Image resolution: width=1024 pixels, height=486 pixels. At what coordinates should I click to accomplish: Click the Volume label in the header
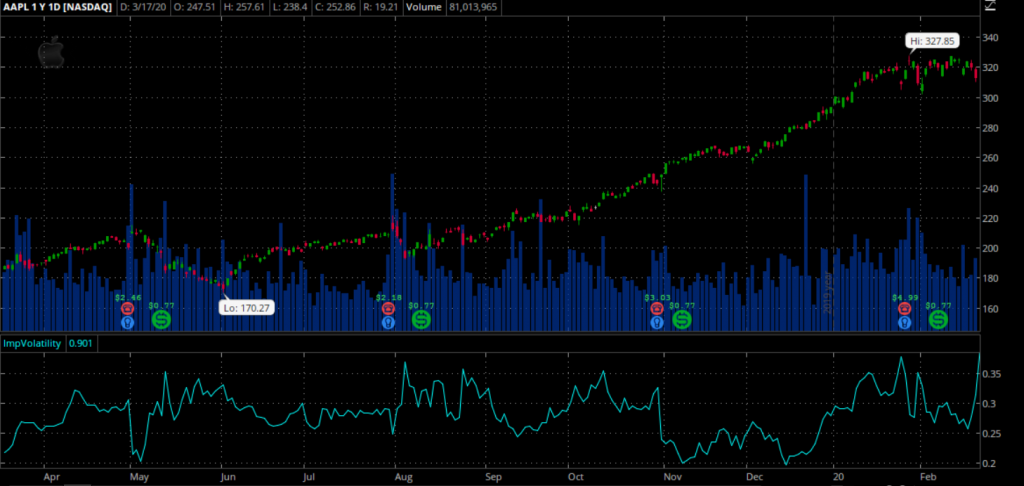click(x=424, y=8)
